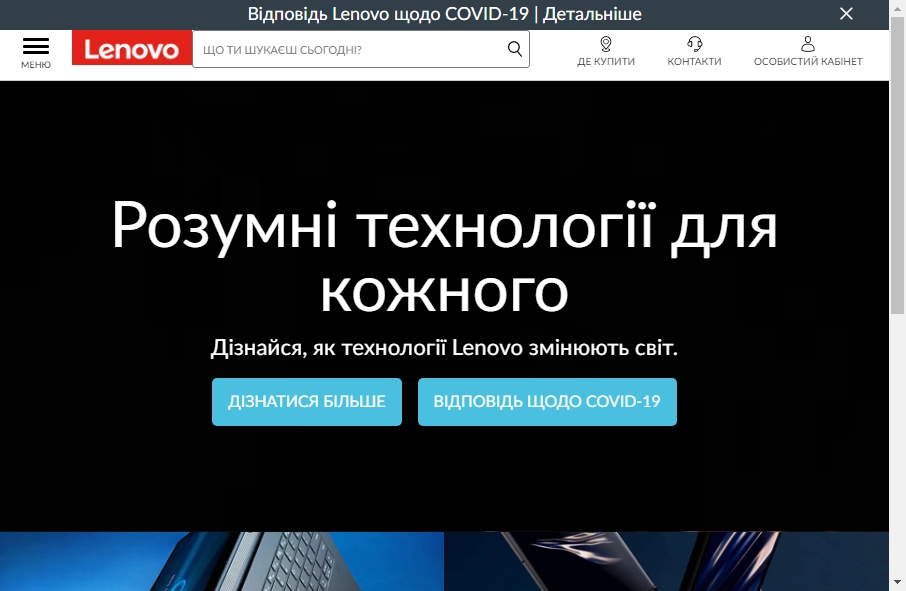
Task: Click the ДІЗНАТИСЯ БІЛЬШЕ button
Action: [x=306, y=401]
